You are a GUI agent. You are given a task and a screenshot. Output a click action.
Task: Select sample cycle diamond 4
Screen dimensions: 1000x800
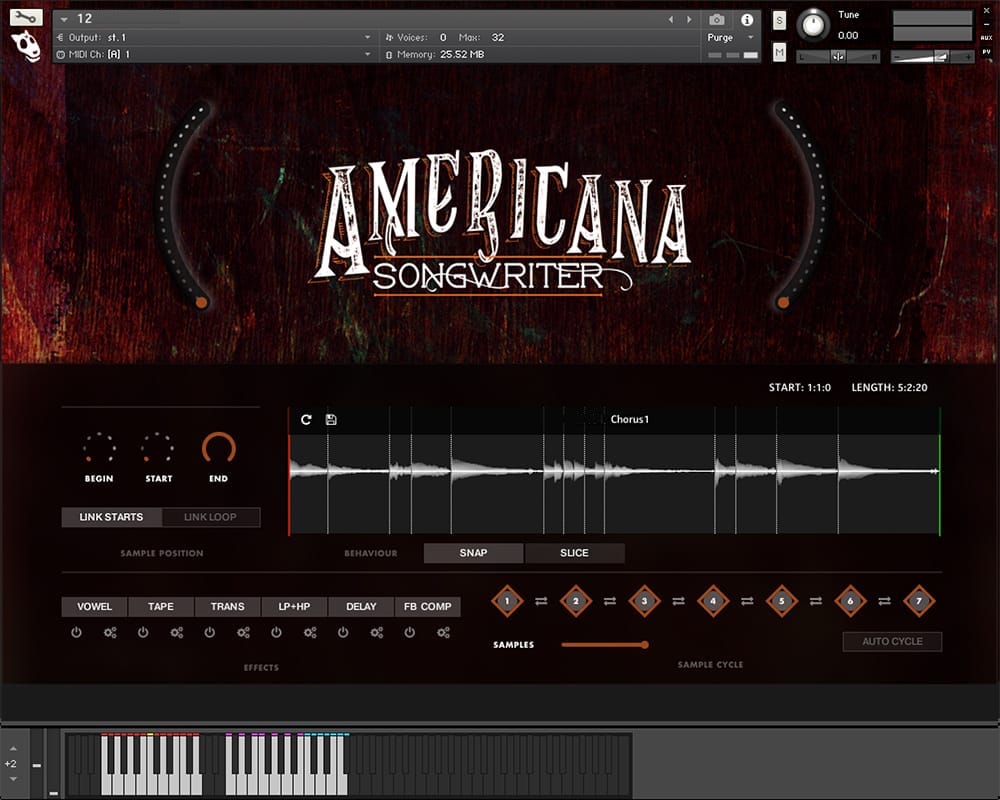coord(713,601)
